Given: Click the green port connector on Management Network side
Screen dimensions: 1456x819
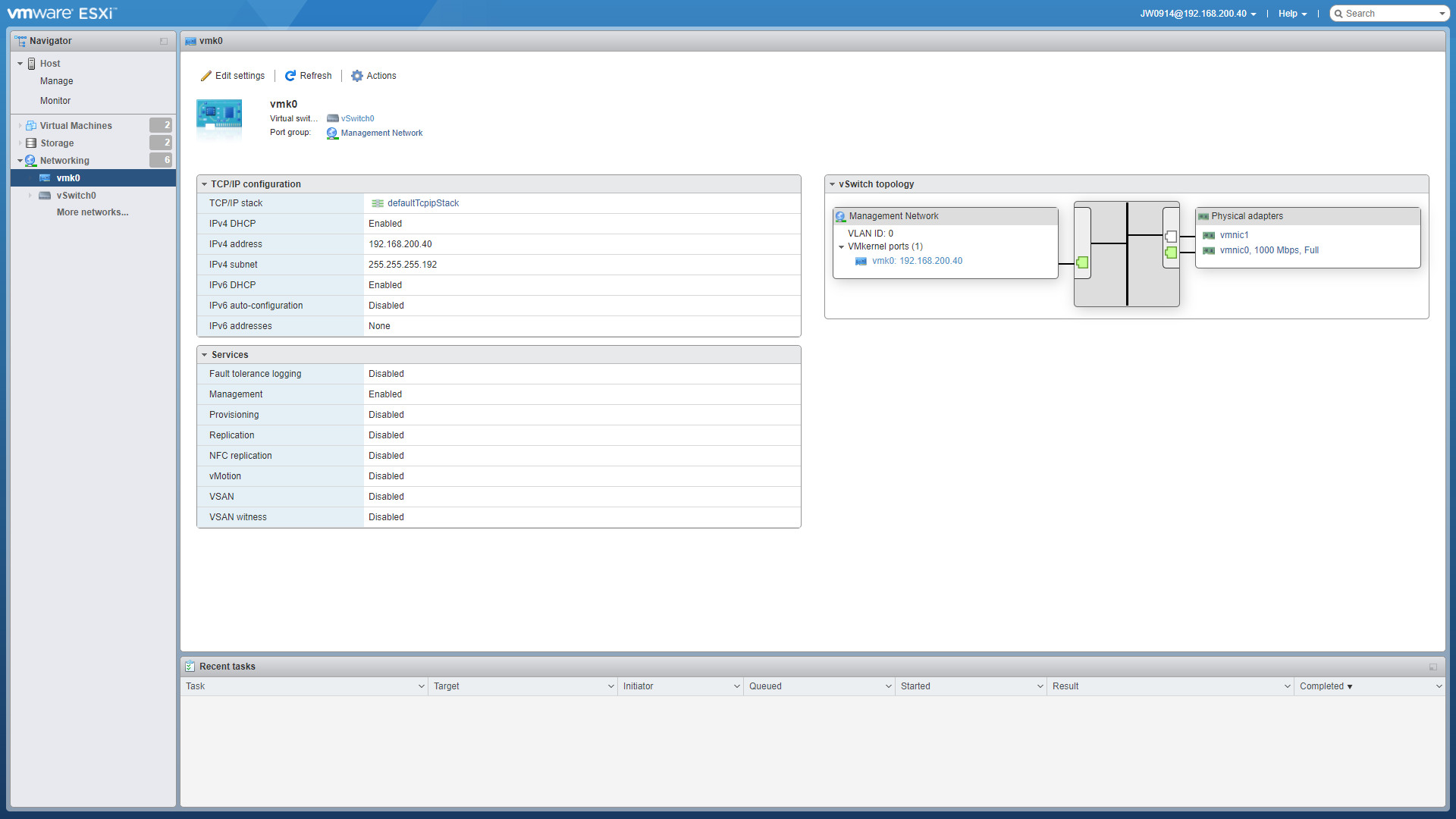Looking at the screenshot, I should 1082,262.
